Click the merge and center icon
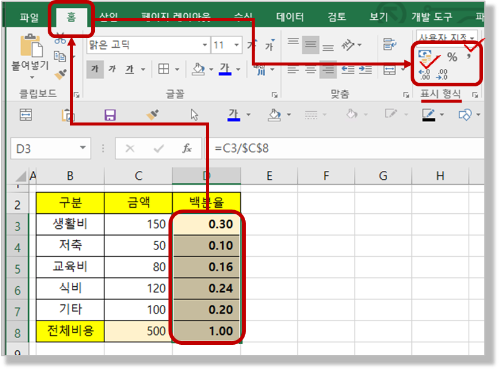The image size is (500, 370). [x=389, y=70]
